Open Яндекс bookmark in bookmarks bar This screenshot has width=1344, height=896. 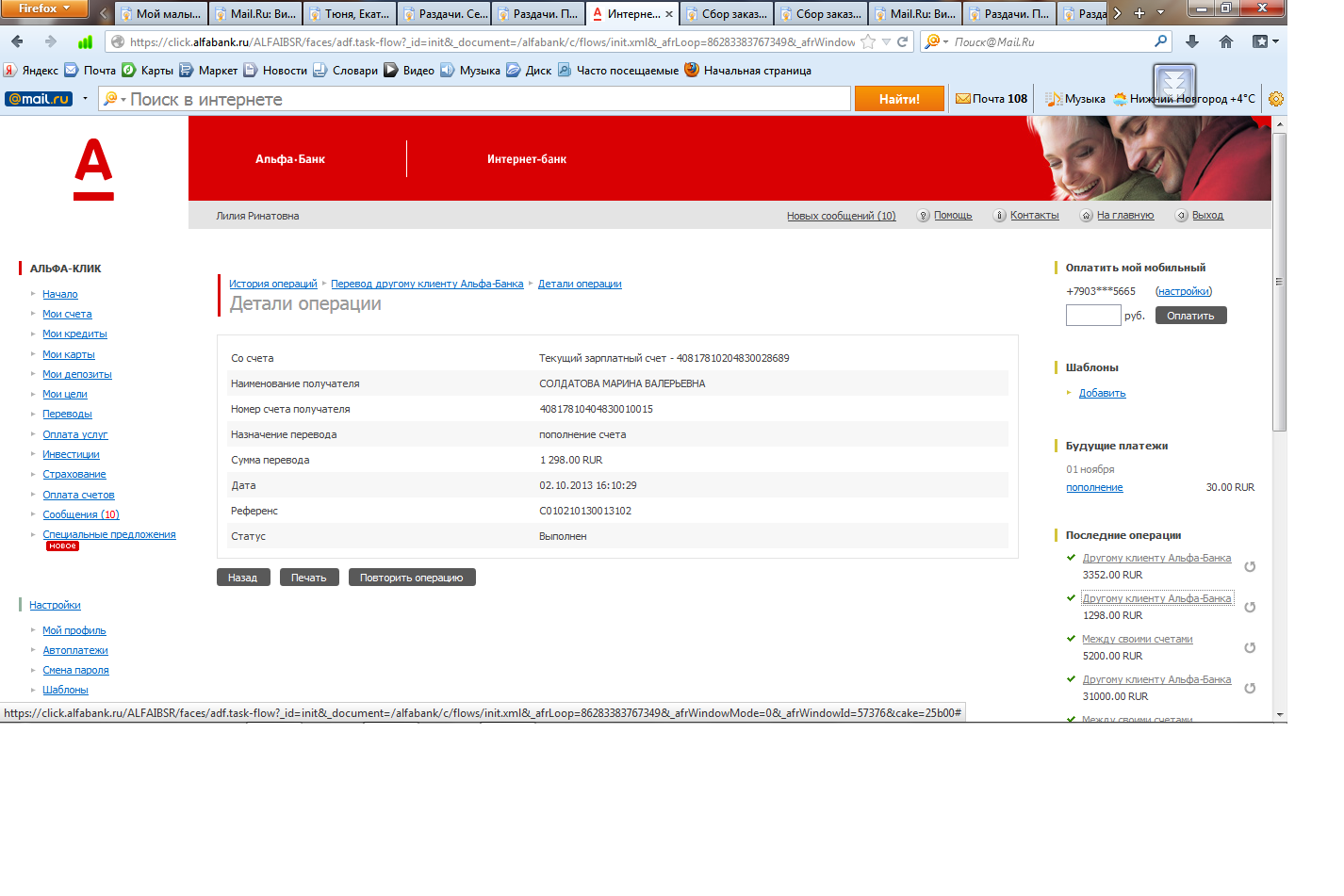(x=31, y=71)
